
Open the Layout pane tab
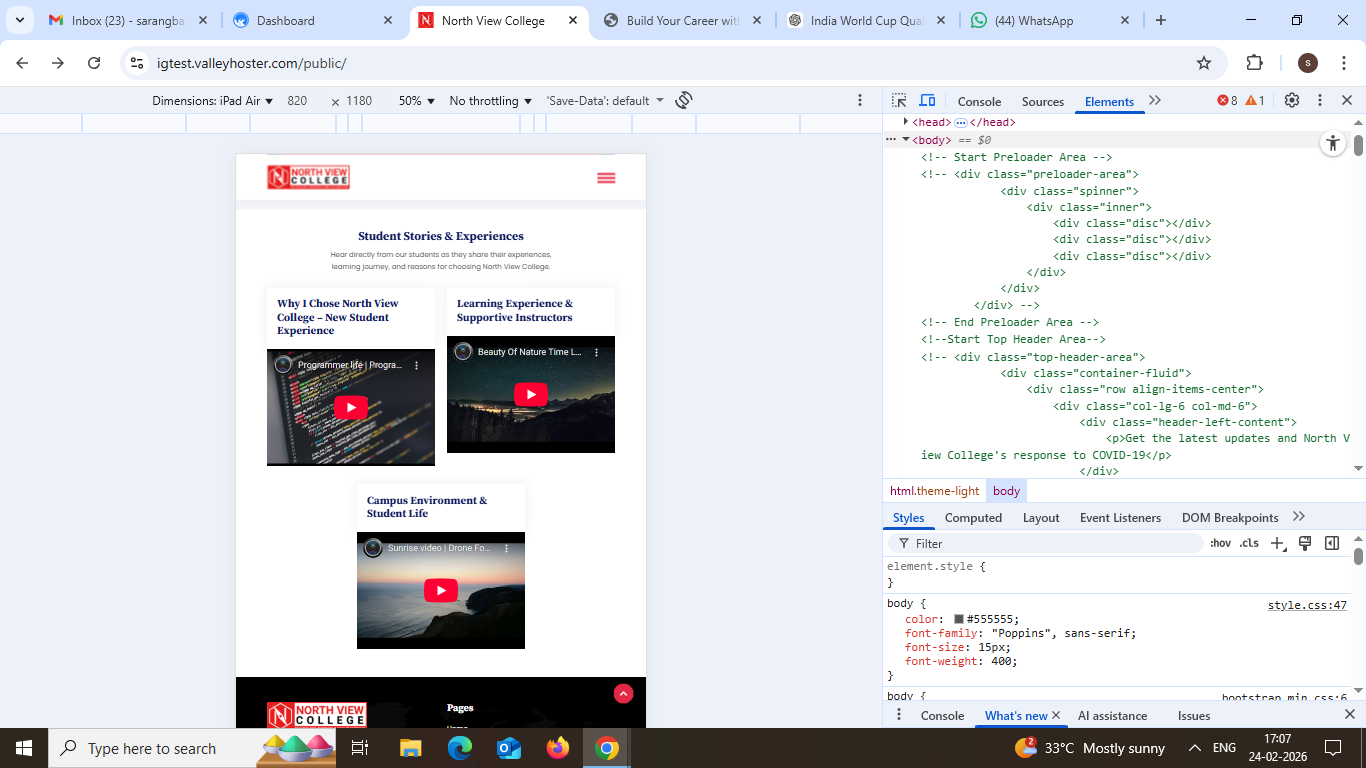1041,518
